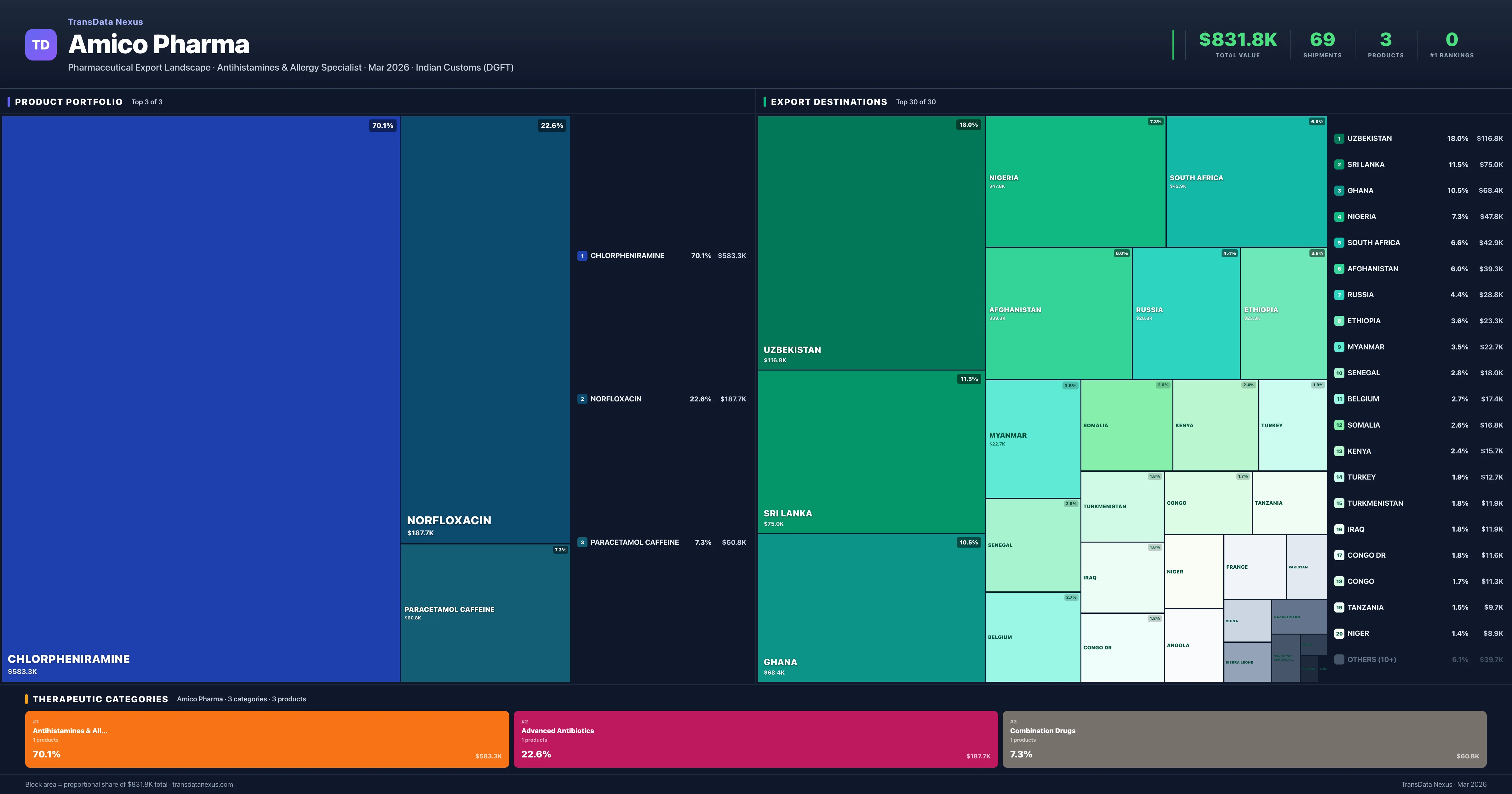The image size is (1512, 794).
Task: Expand the Product Portfolio Top 3 selector
Action: point(147,101)
